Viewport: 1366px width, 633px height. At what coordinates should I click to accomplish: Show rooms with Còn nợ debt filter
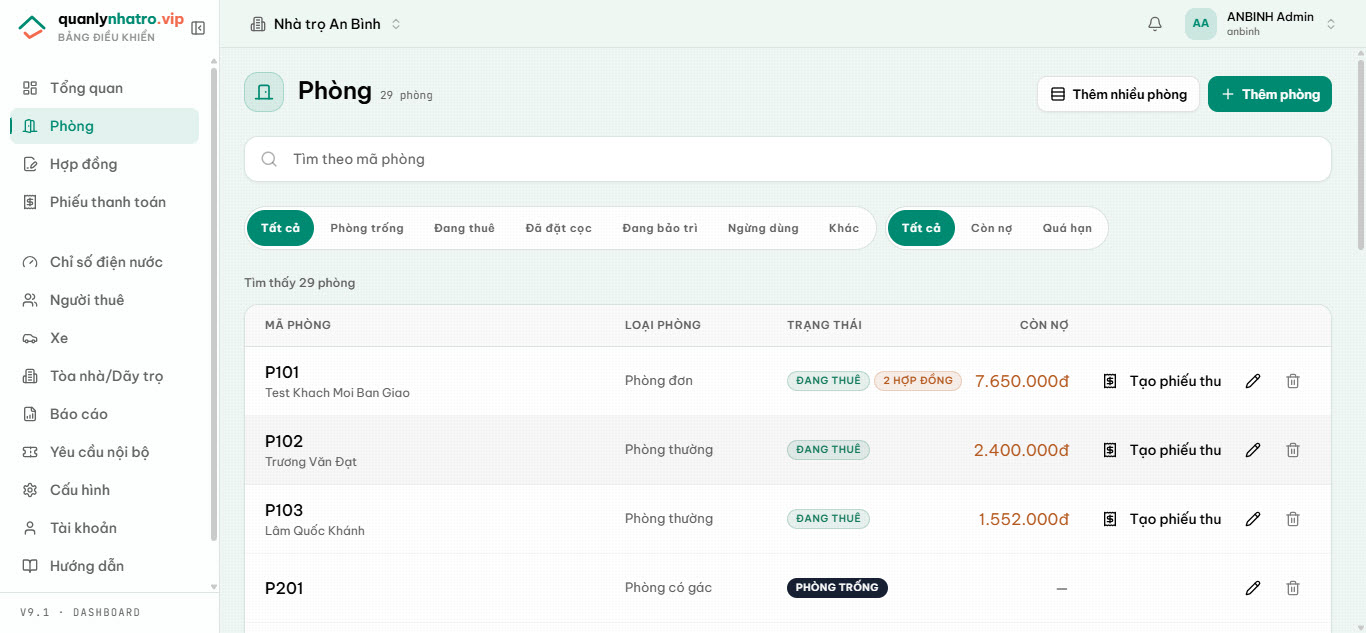click(991, 228)
